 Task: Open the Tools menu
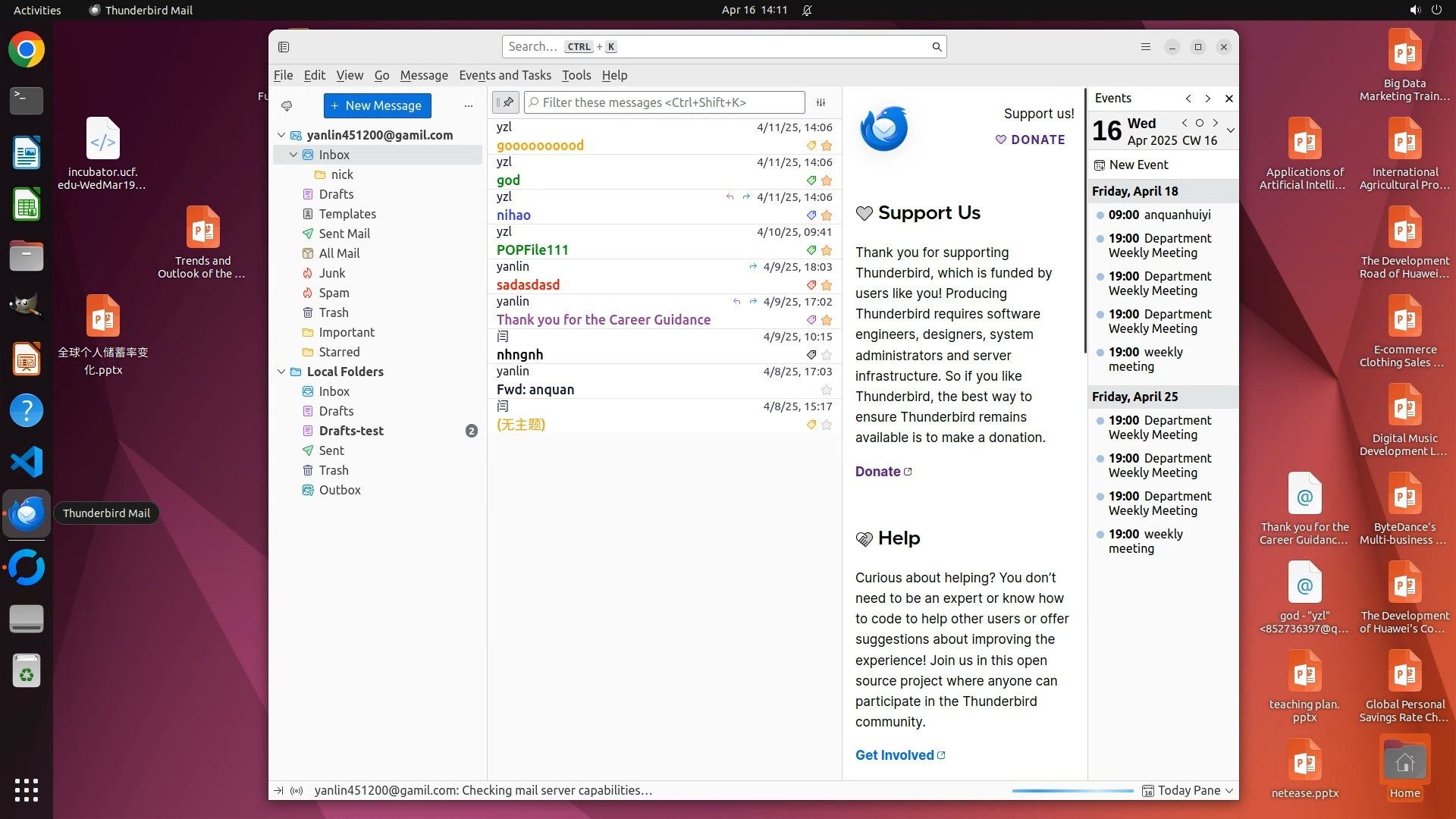tap(576, 75)
